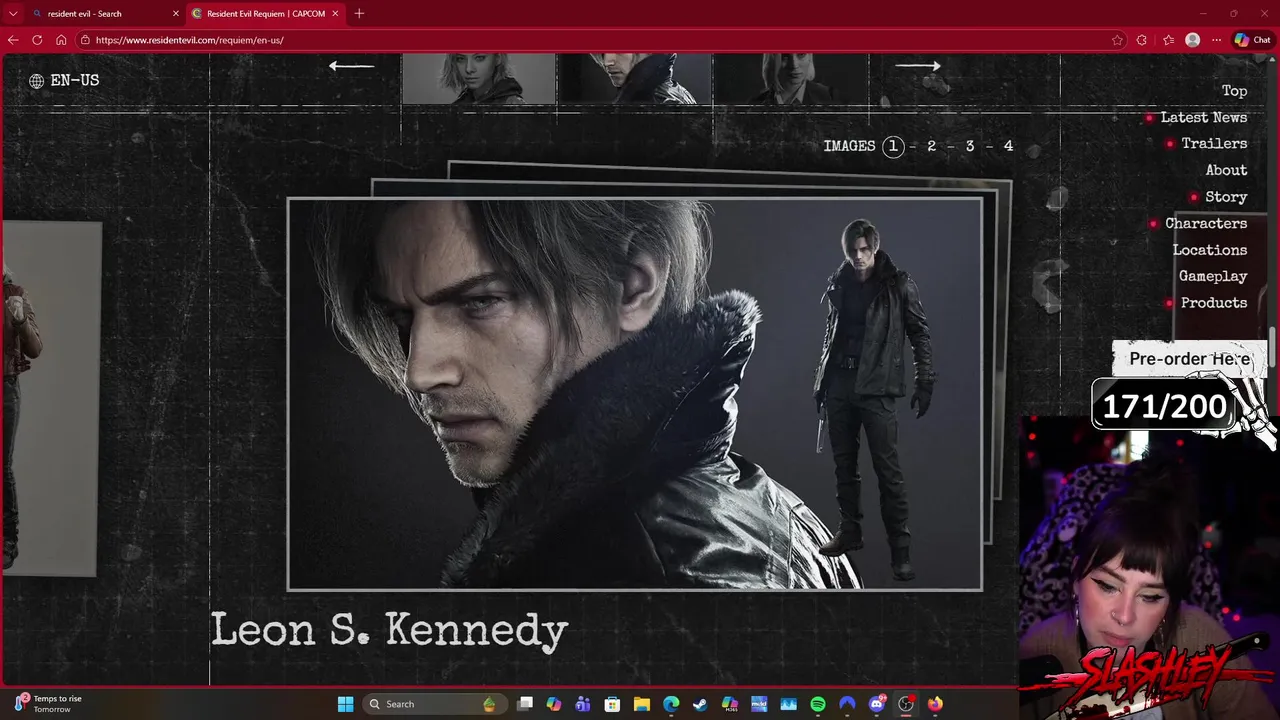1280x720 pixels.
Task: Add this page to favorites star
Action: [x=1117, y=40]
